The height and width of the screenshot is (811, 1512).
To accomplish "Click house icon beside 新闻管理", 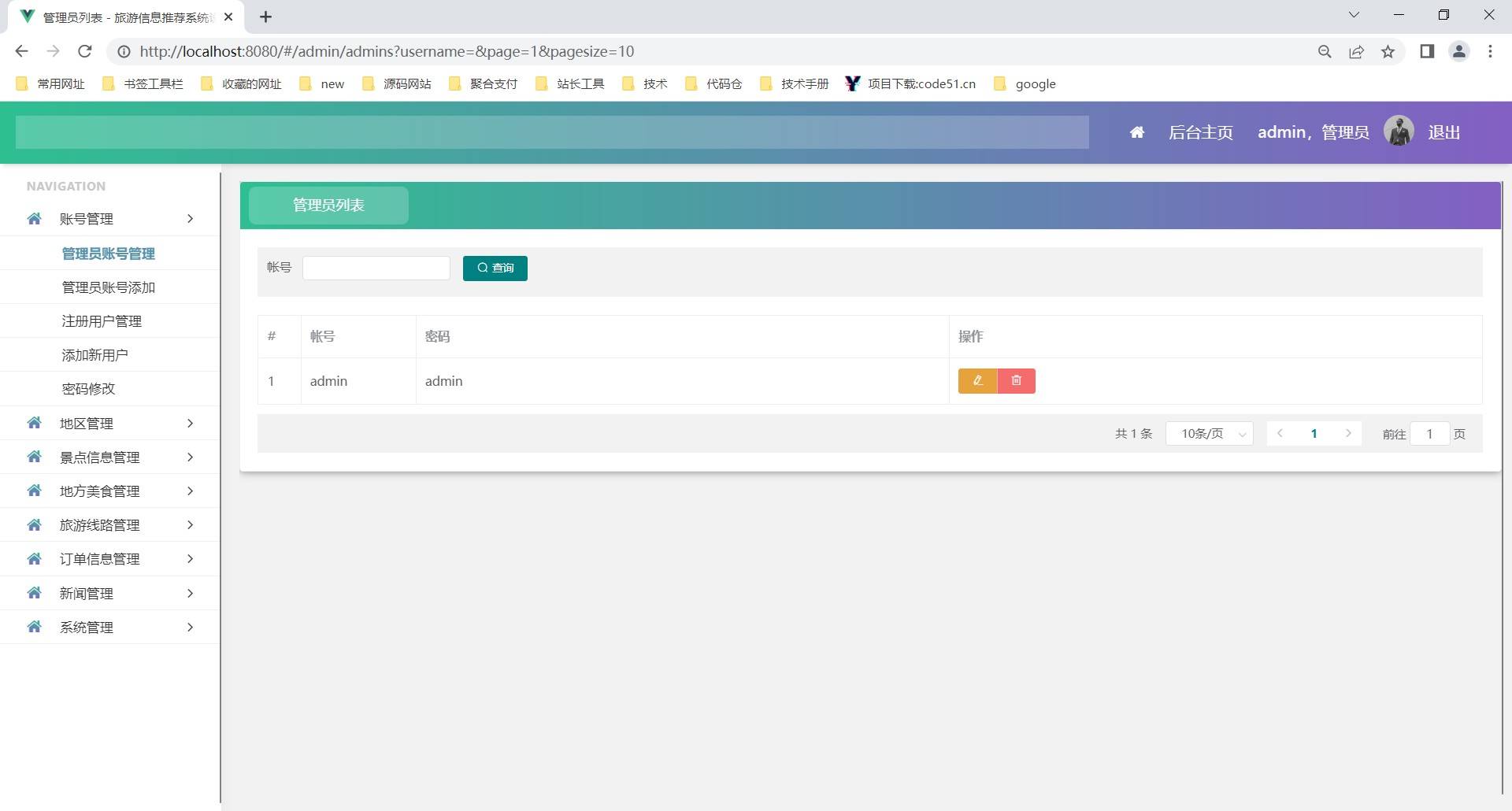I will point(34,593).
